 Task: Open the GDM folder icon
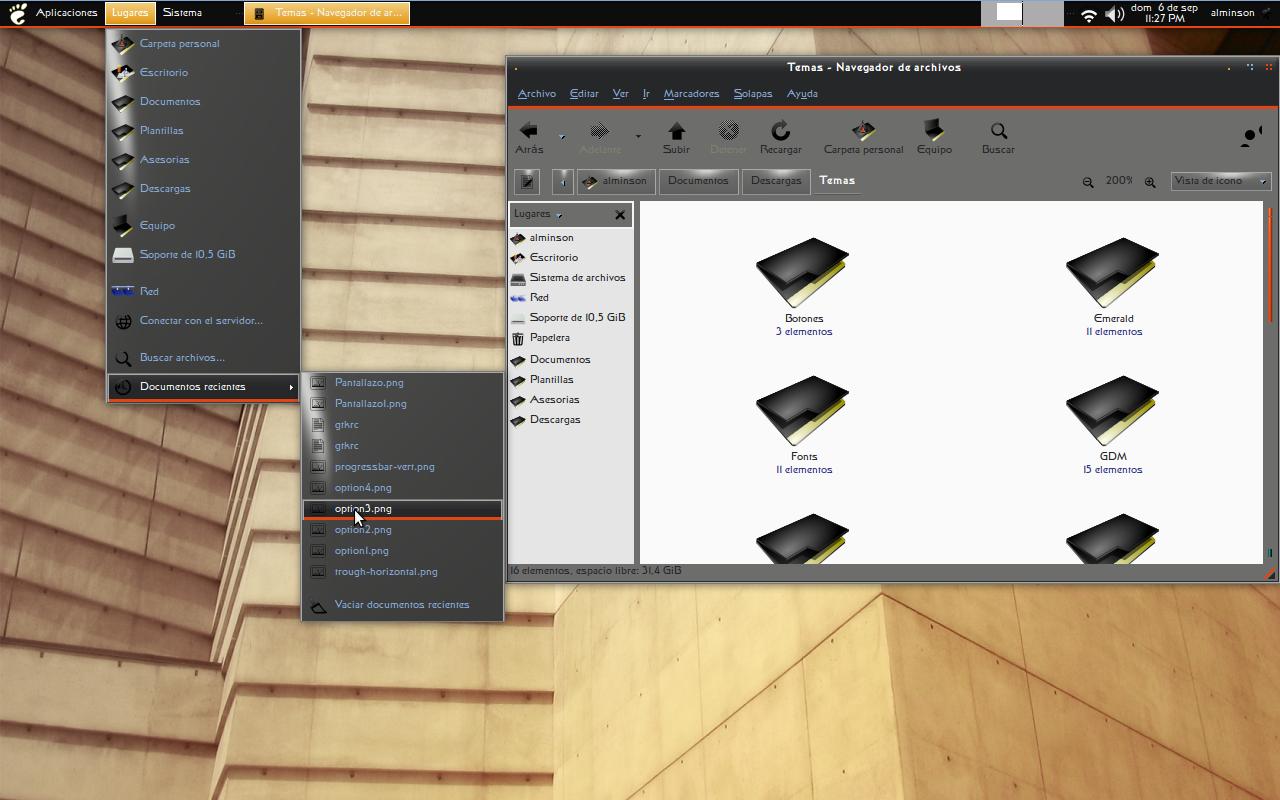(x=1113, y=410)
